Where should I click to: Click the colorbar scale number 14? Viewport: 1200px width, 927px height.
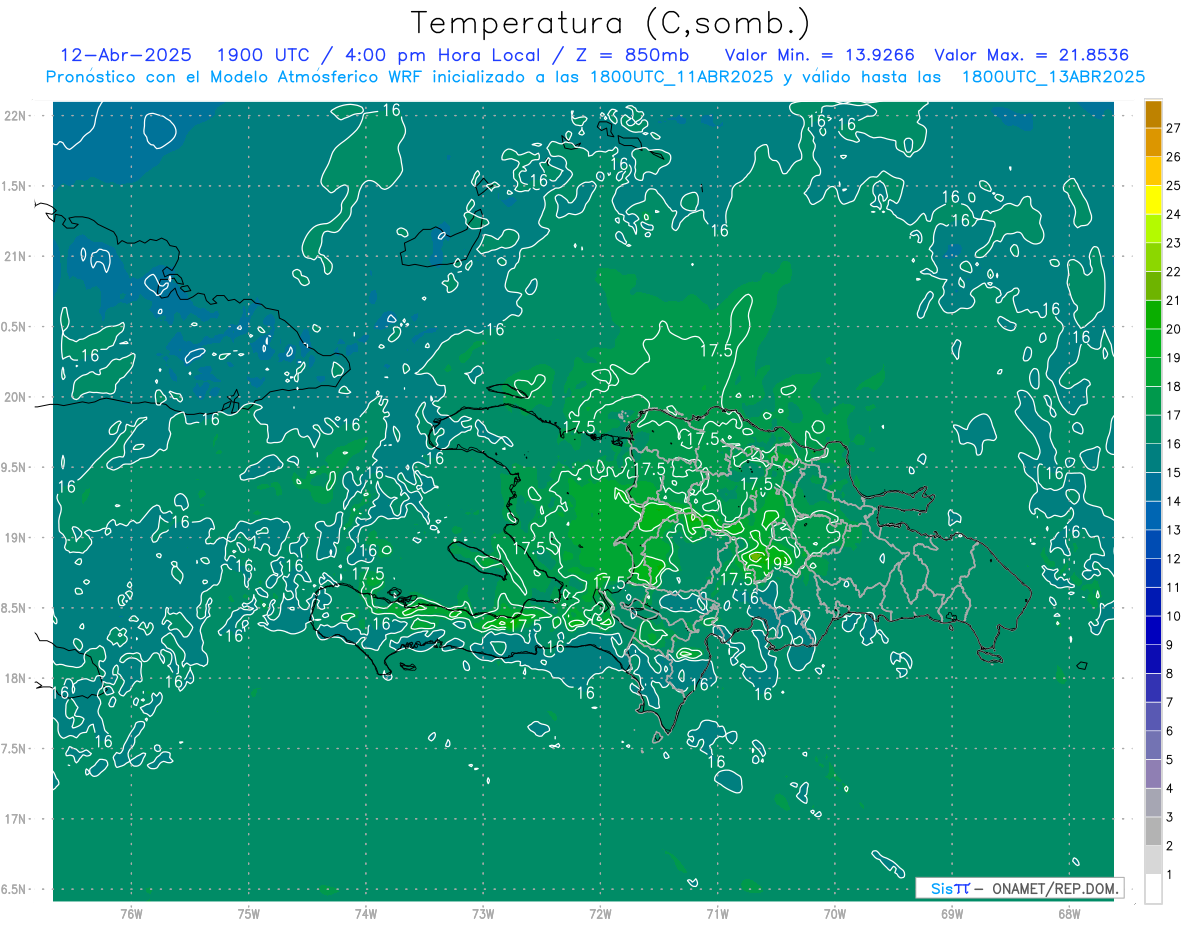click(x=1173, y=501)
